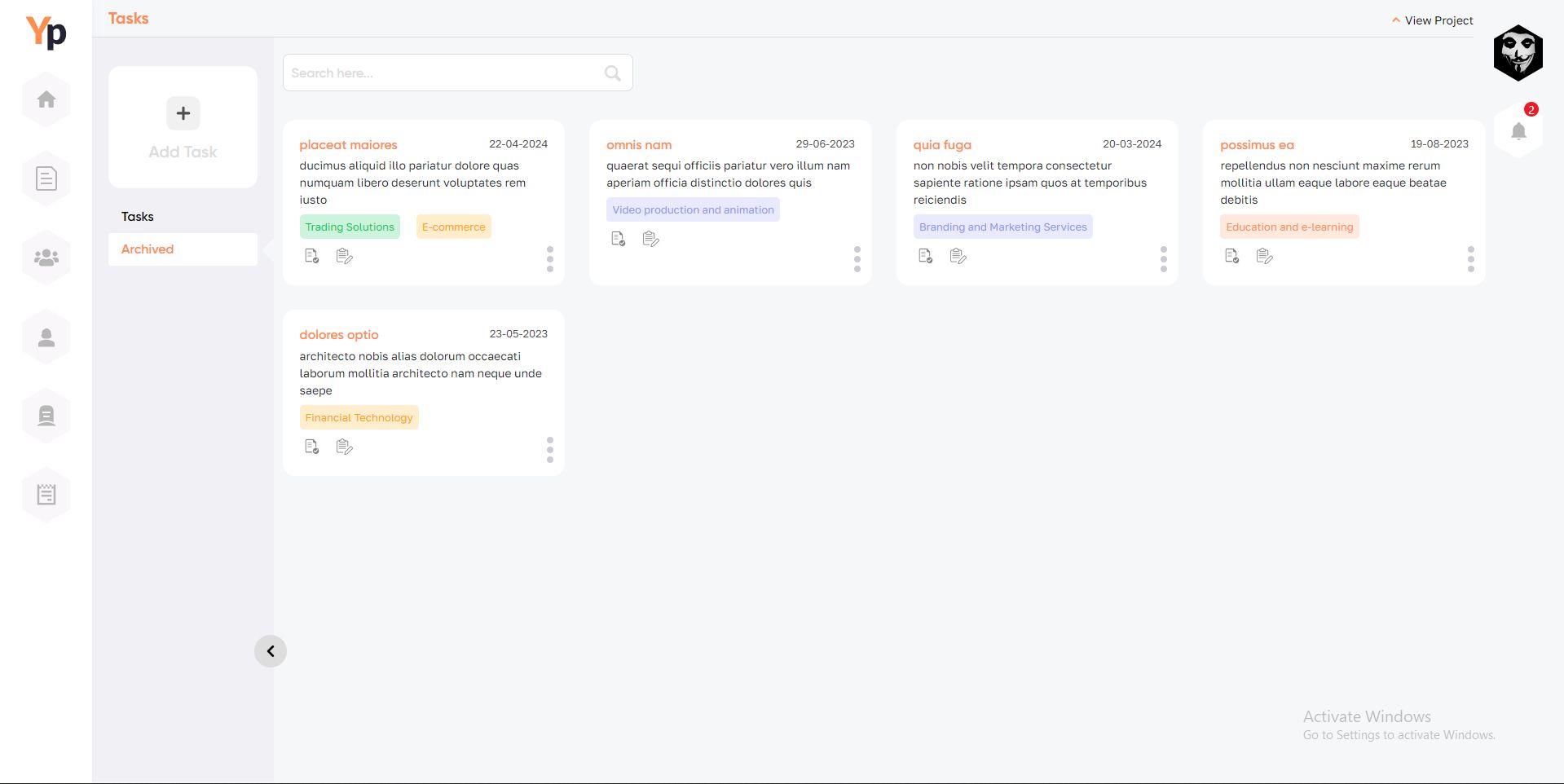Collapse the side panel with arrow button
This screenshot has width=1564, height=784.
(271, 651)
